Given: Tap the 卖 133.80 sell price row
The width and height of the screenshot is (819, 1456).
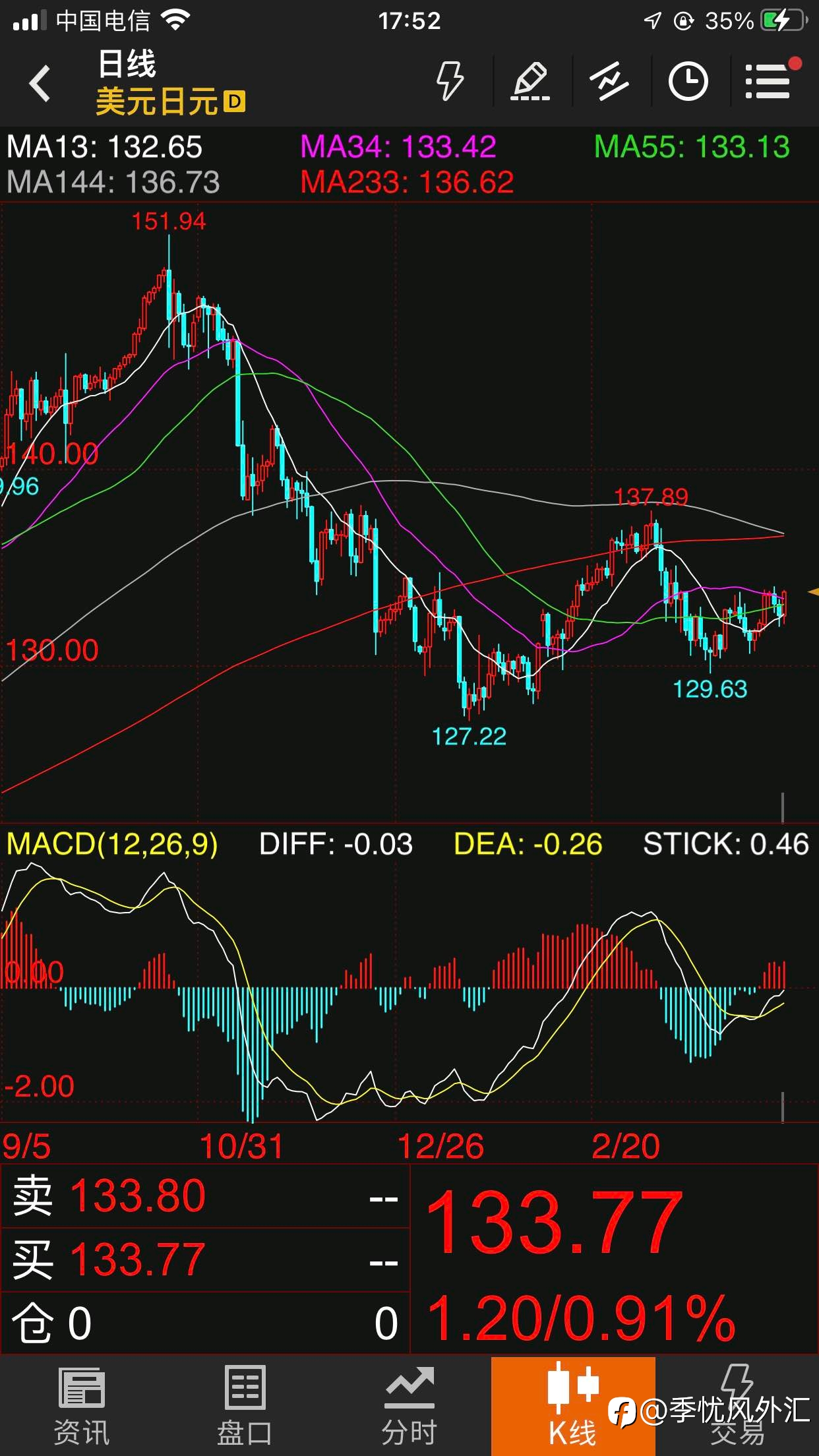Looking at the screenshot, I should pyautogui.click(x=205, y=1197).
